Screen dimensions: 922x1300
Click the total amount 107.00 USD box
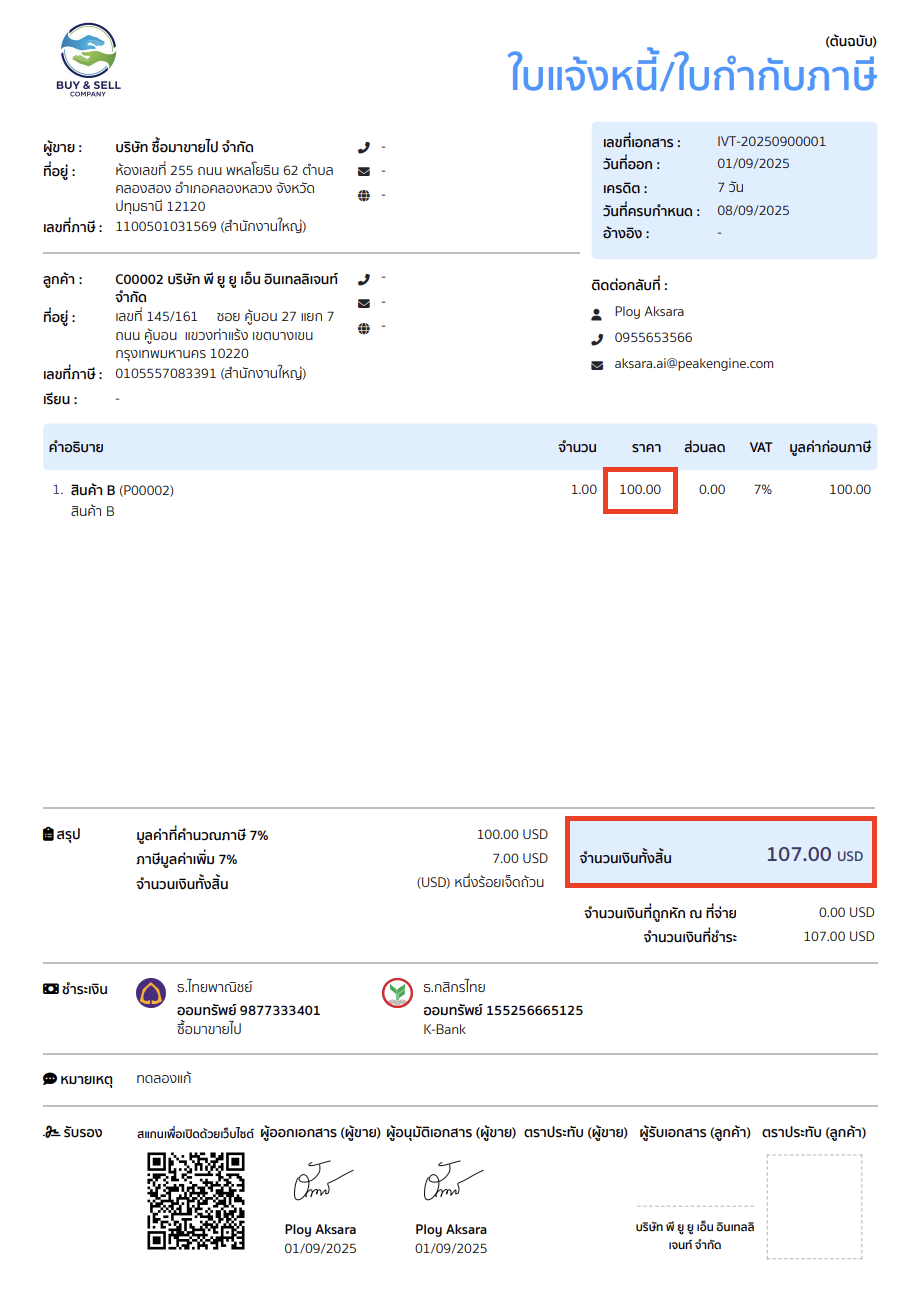coord(721,853)
